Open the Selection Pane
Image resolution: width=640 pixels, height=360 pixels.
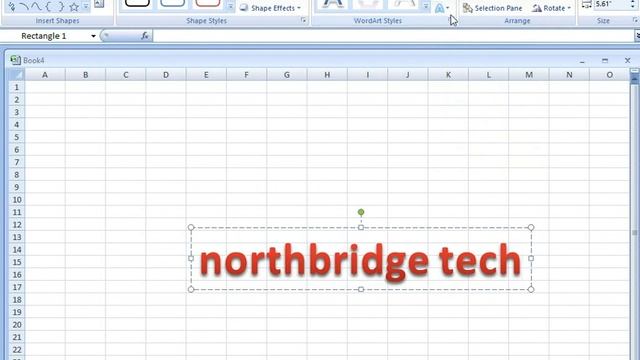pos(493,8)
